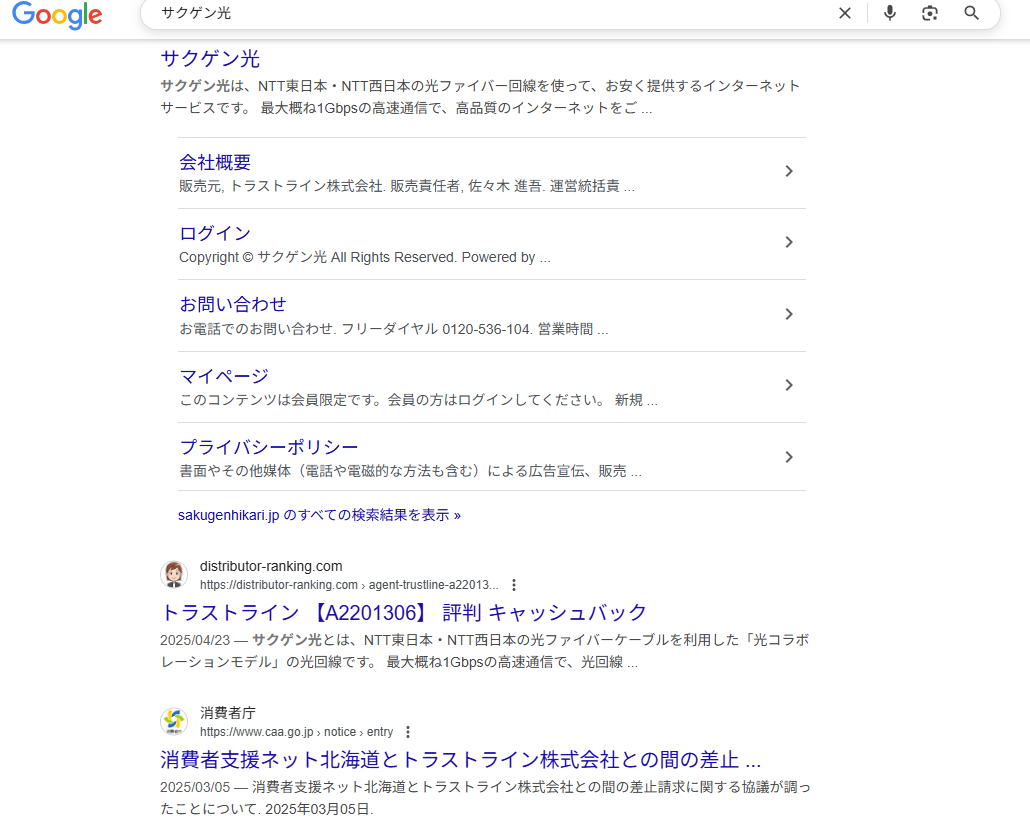The image size is (1030, 828).
Task: Click the 会社概要 snippet starting 販売元
Action: (407, 186)
